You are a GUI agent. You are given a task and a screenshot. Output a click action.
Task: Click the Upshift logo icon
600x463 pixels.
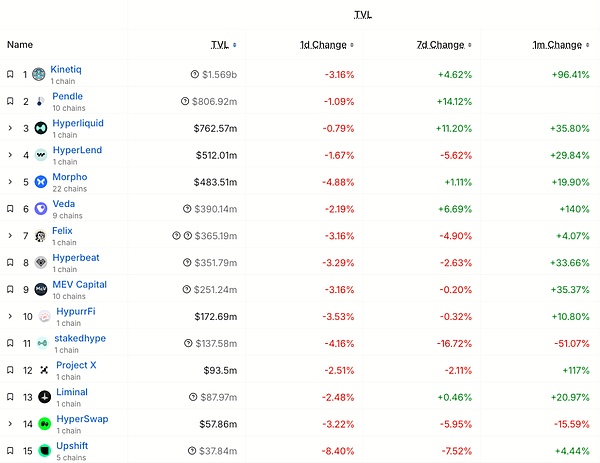coord(44,451)
